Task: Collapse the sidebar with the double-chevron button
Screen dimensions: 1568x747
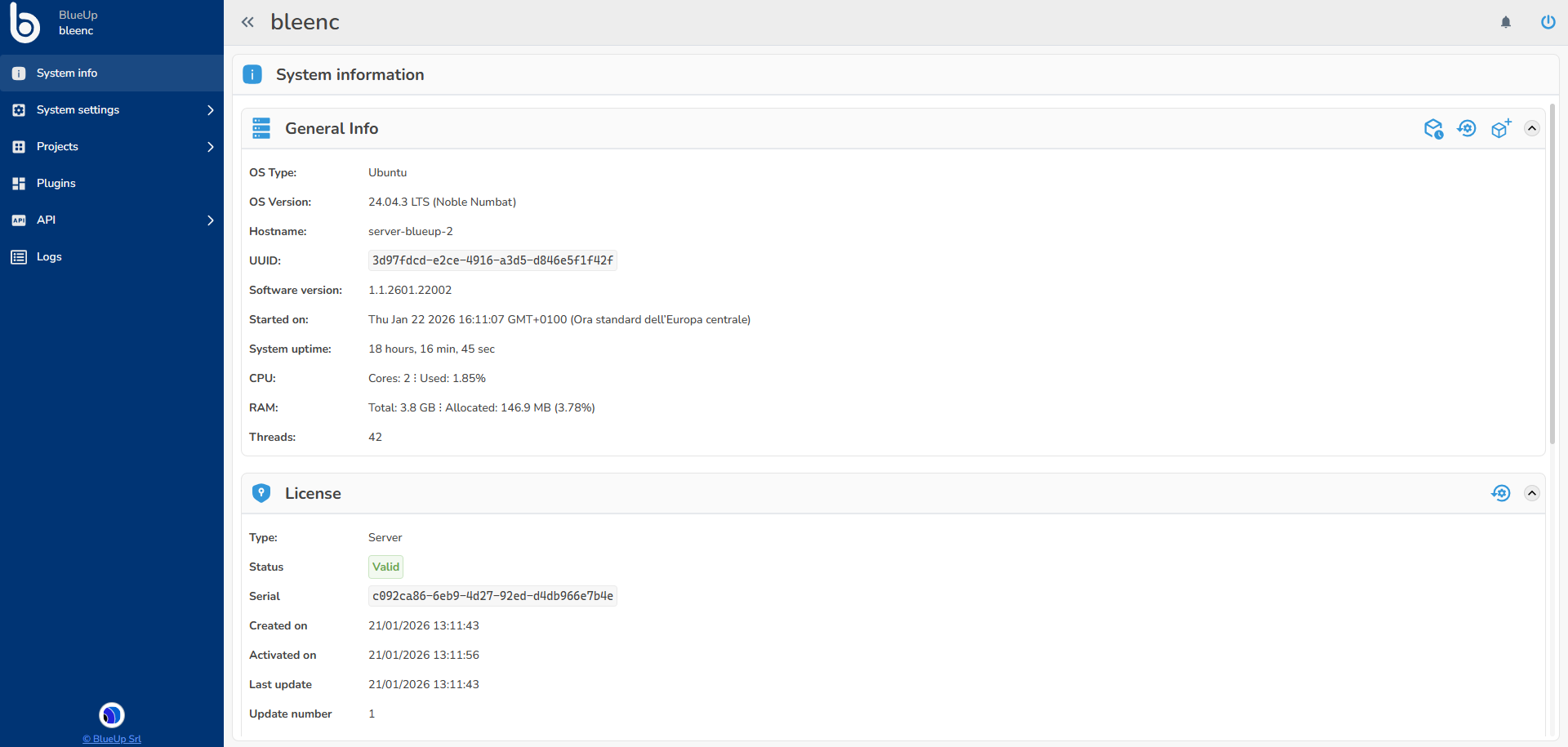Action: tap(247, 22)
